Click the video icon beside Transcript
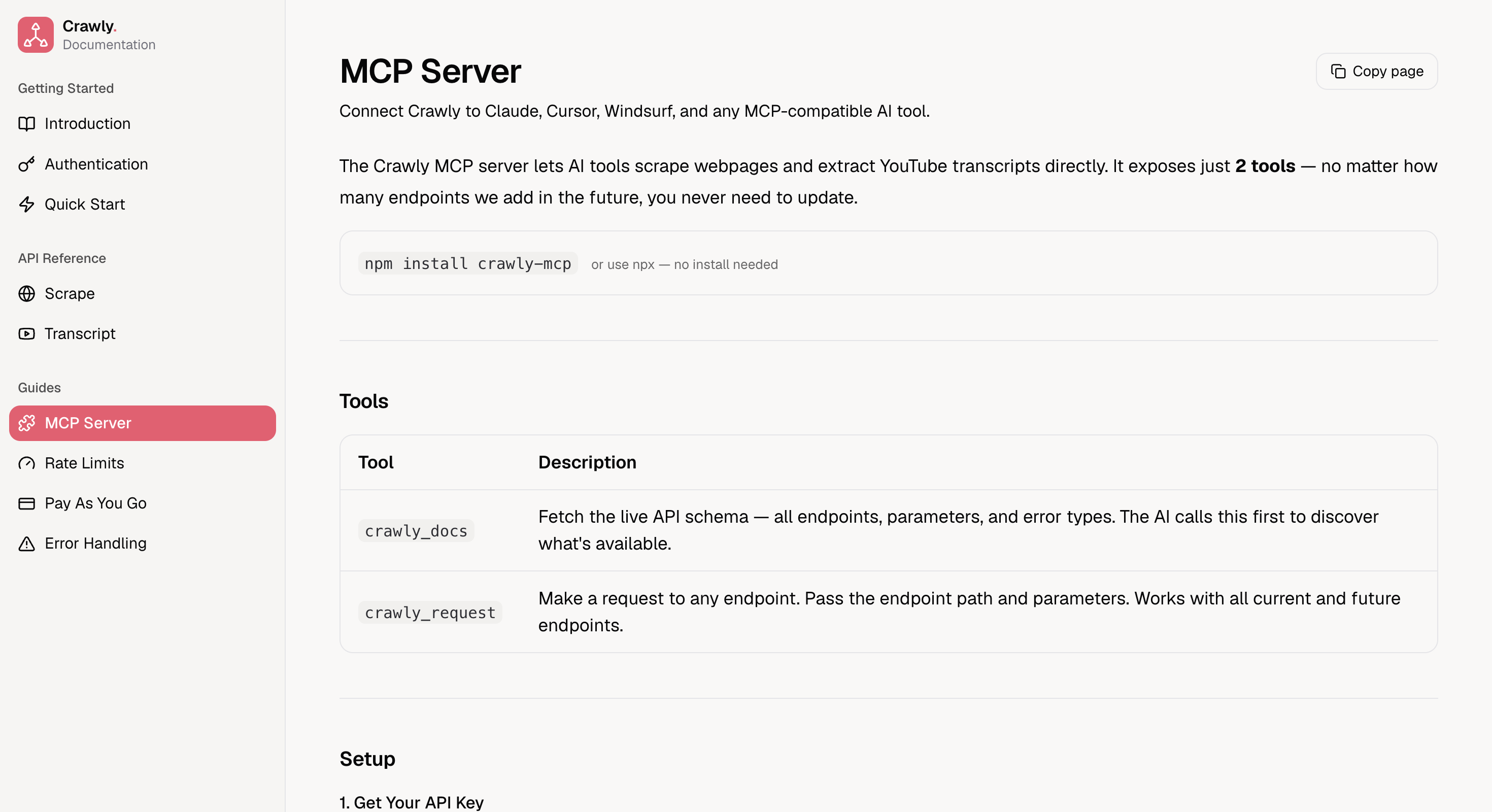 [x=26, y=333]
